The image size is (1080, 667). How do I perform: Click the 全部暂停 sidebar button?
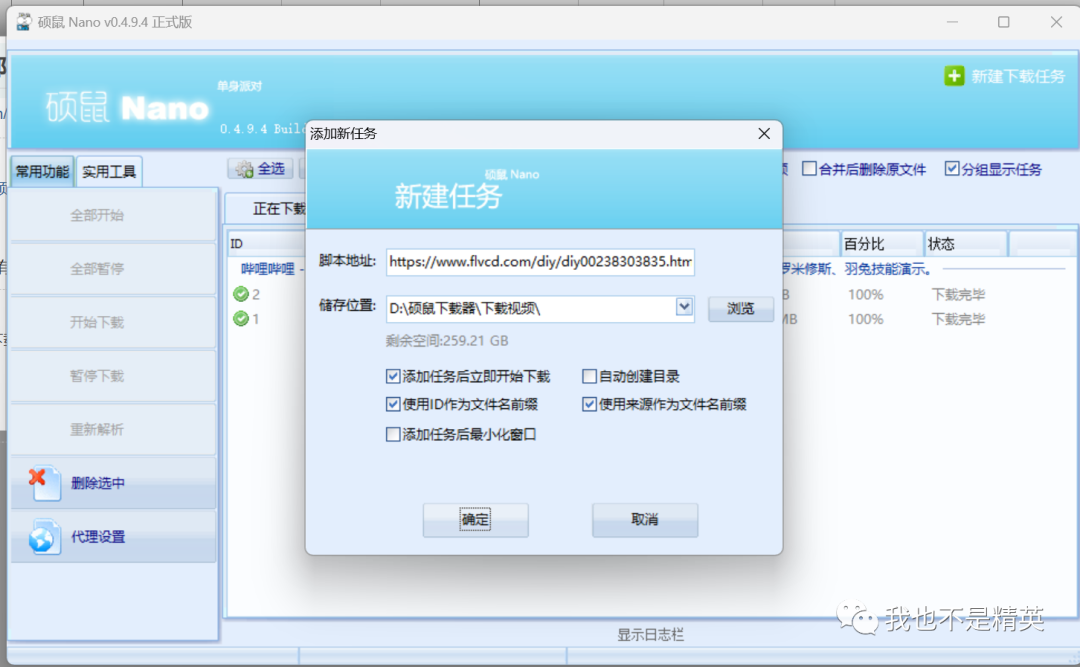coord(113,269)
